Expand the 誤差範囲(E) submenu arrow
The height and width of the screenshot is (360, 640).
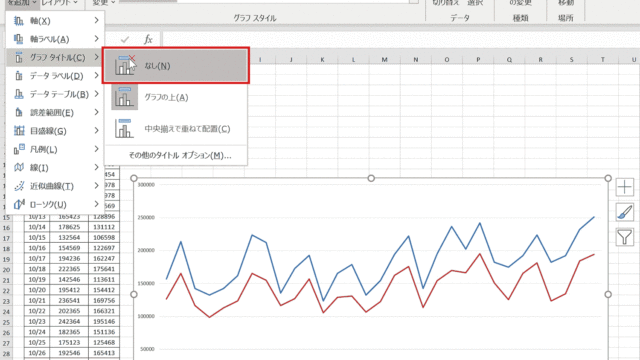96,112
